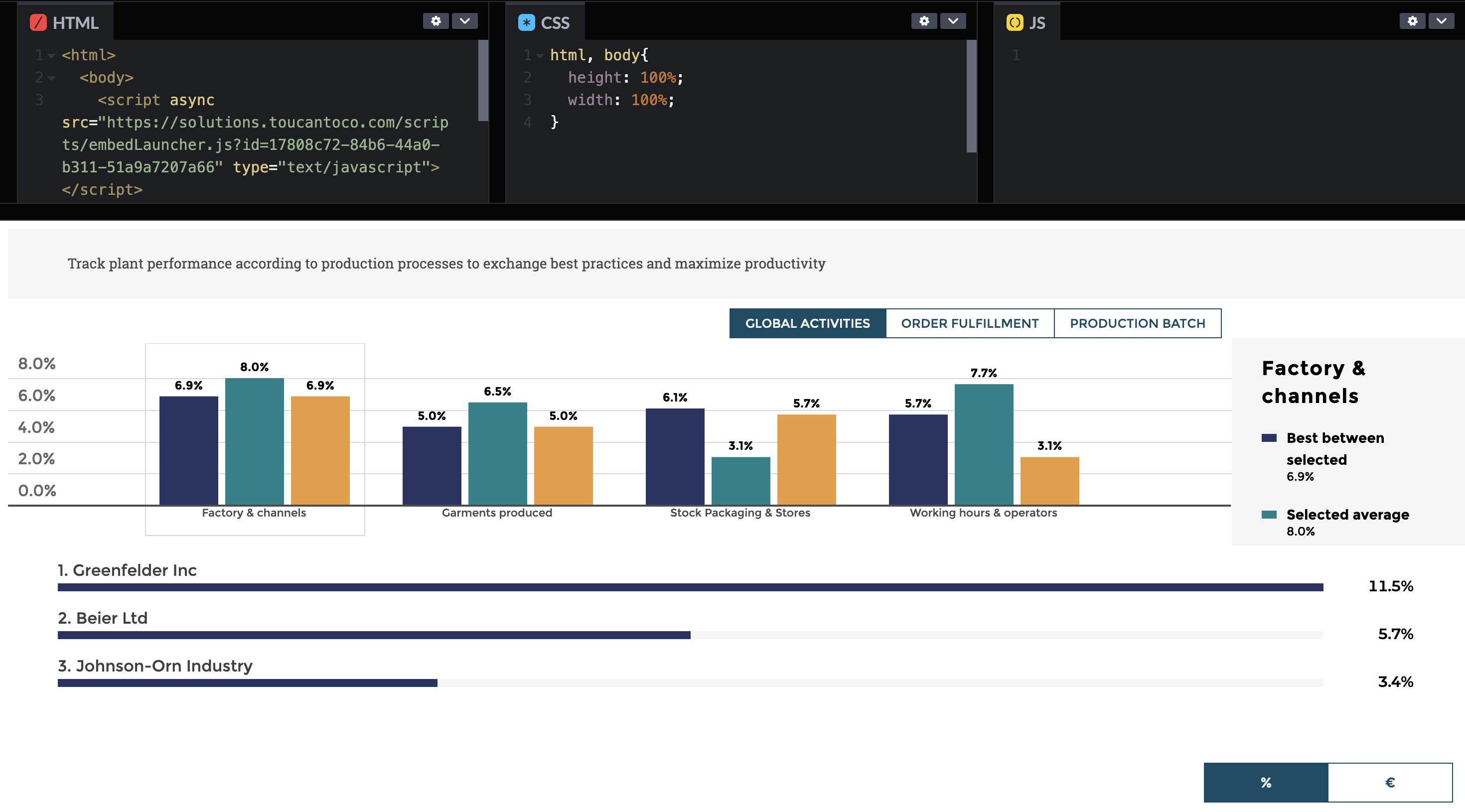Click Selected average teal legend swatch
The width and height of the screenshot is (1465, 812).
click(x=1269, y=515)
